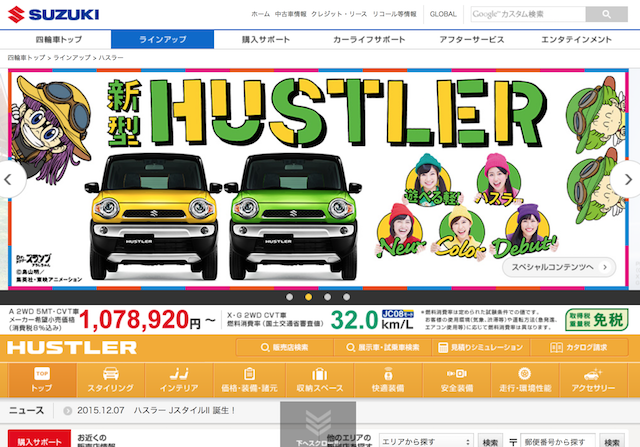Open エンタテインメント menu tab
The height and width of the screenshot is (447, 640).
point(576,40)
